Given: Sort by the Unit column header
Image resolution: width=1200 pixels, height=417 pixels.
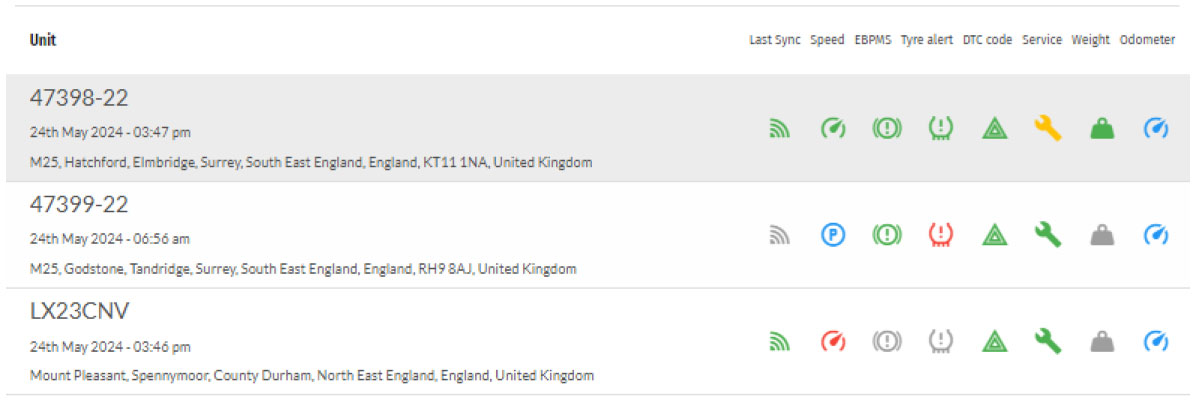Looking at the screenshot, I should point(43,41).
